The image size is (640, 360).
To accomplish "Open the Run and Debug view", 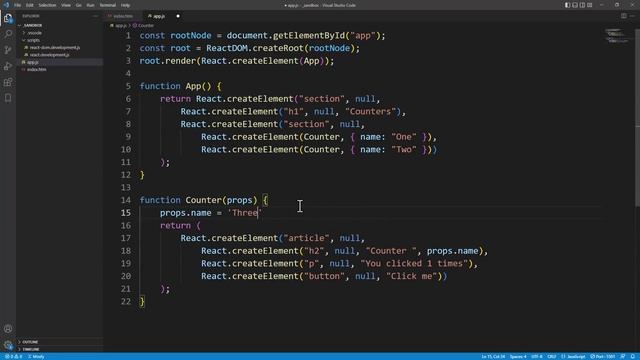I will [8, 66].
